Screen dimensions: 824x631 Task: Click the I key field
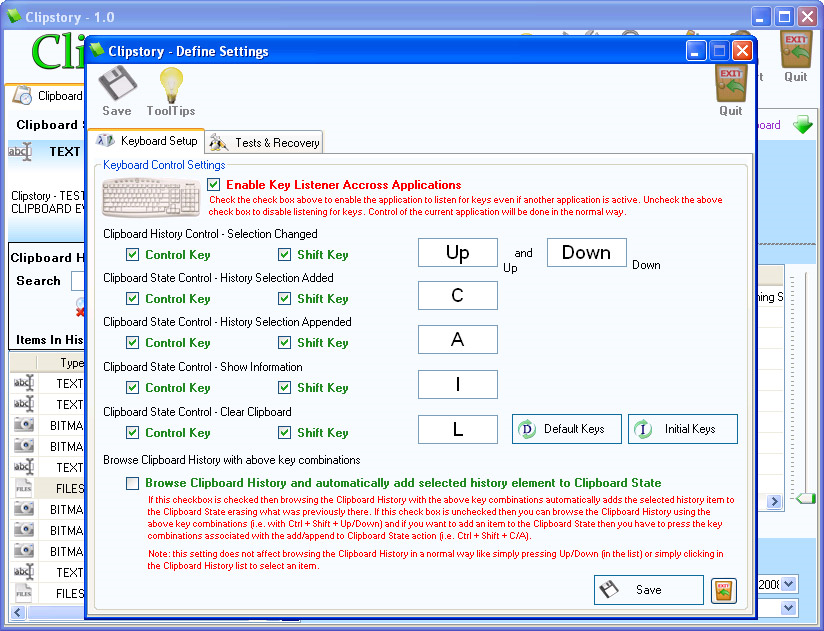pos(458,385)
